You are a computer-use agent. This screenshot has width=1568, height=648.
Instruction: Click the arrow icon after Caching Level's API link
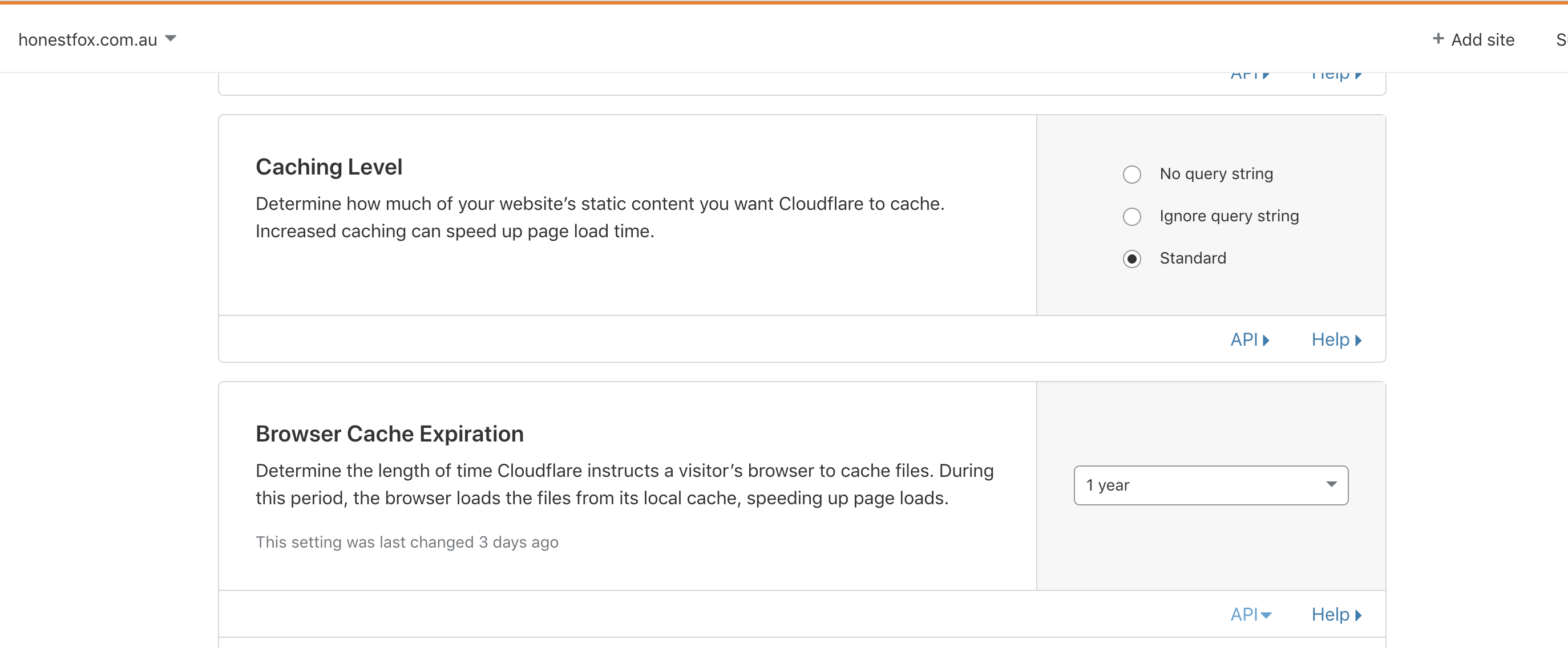(x=1267, y=340)
